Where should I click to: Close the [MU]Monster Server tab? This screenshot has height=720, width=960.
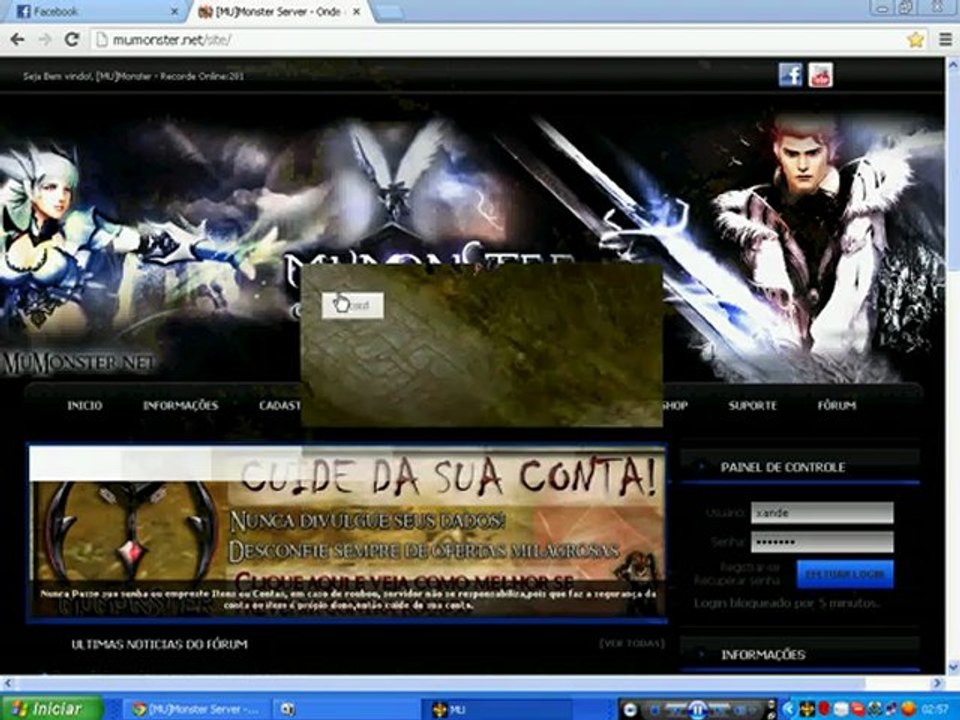click(x=357, y=12)
